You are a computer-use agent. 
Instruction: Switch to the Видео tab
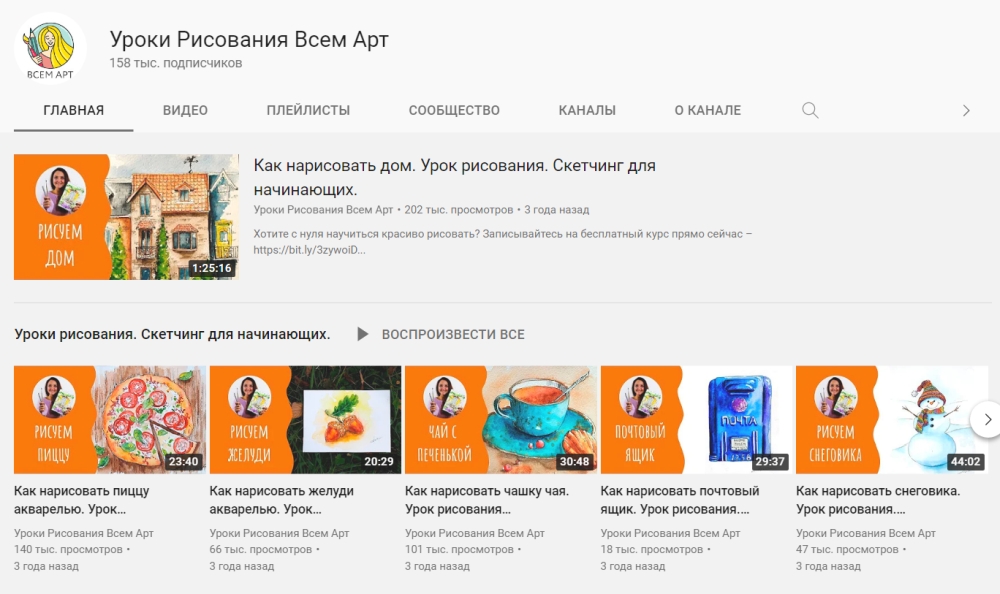185,110
